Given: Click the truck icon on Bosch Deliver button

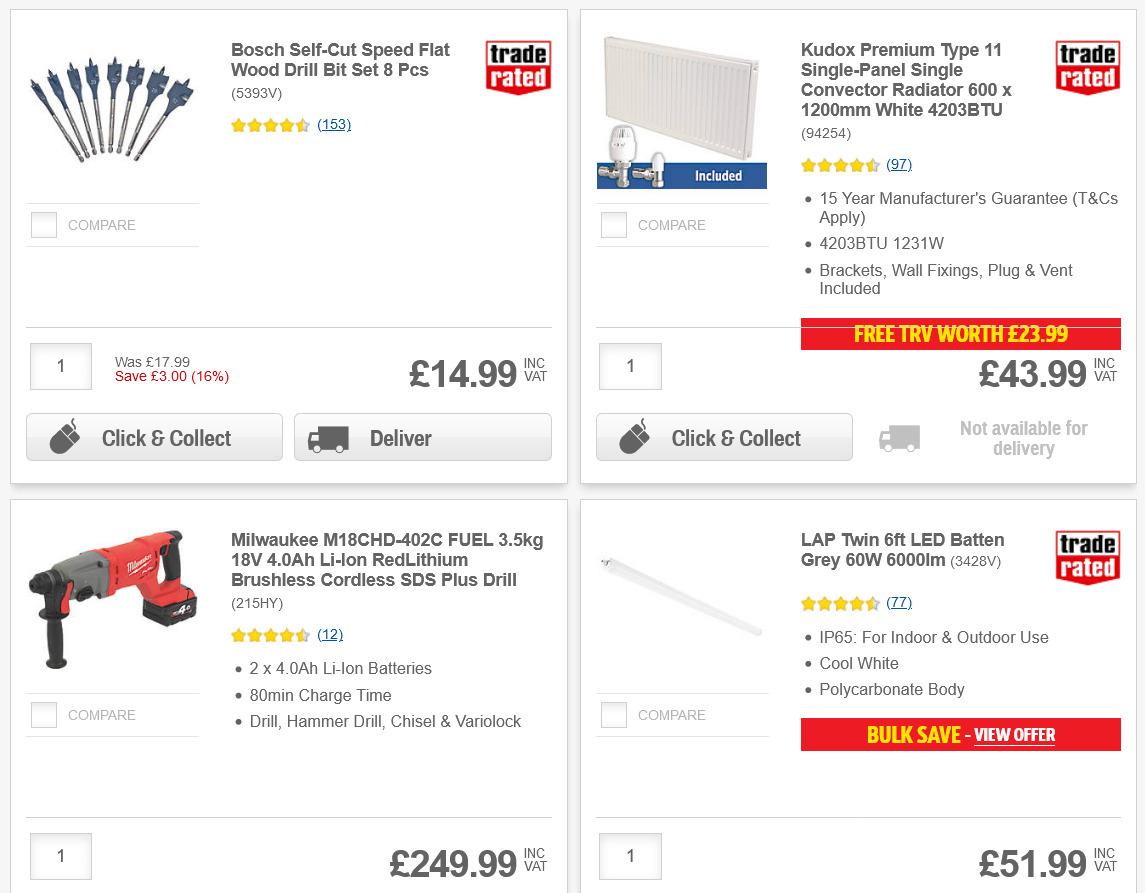Looking at the screenshot, I should click(x=331, y=437).
